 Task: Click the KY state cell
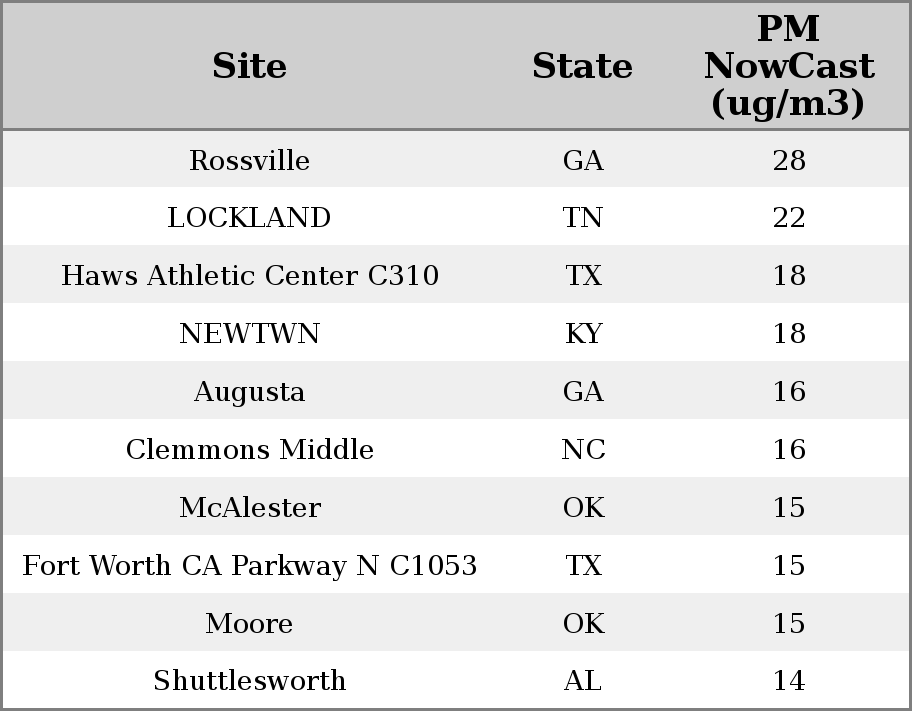583,333
